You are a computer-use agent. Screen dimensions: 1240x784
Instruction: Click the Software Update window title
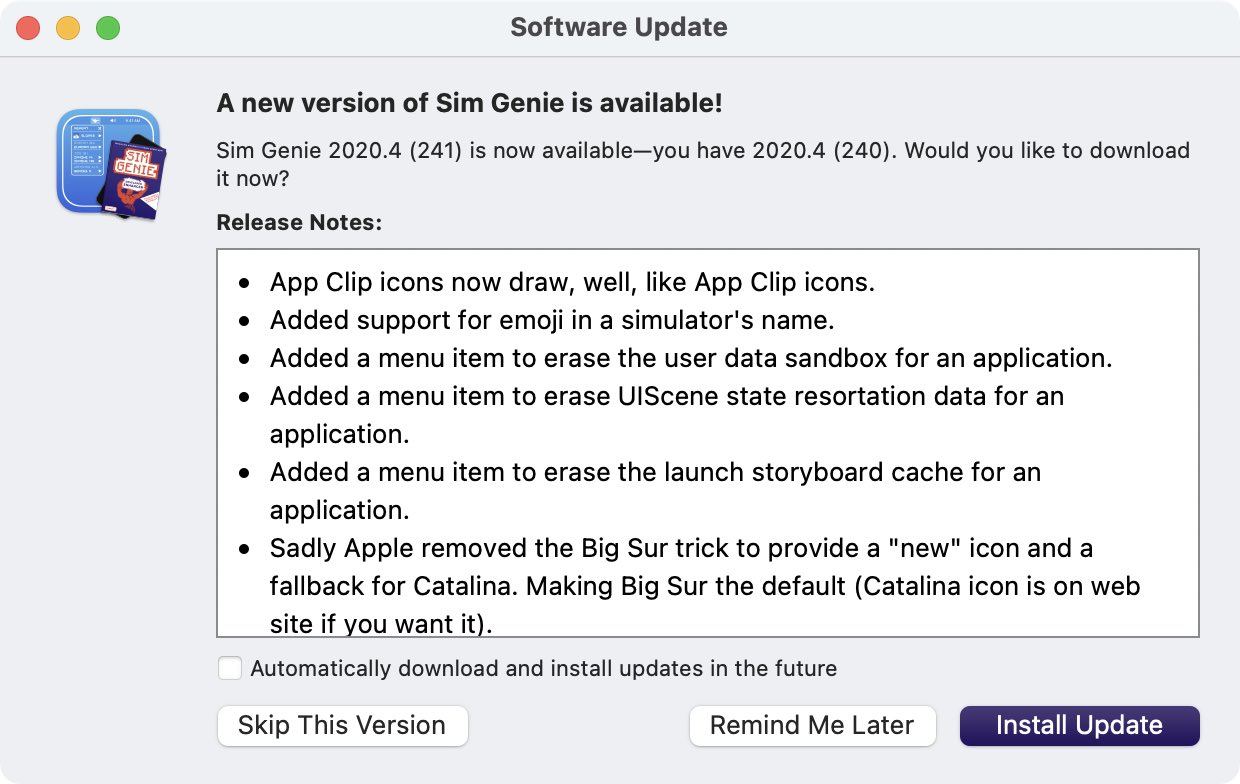tap(619, 27)
